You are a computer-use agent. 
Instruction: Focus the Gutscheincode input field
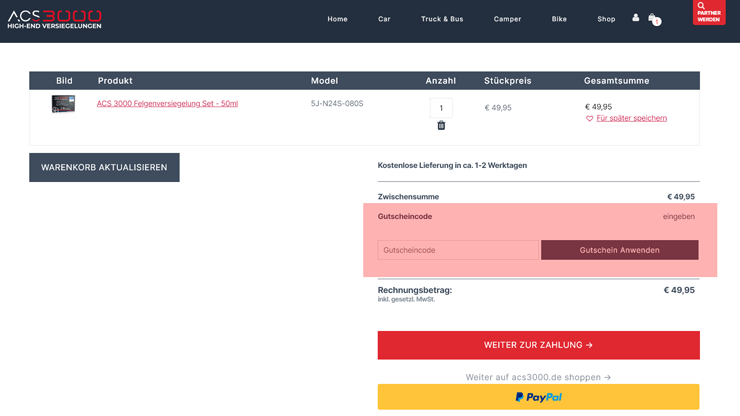458,250
